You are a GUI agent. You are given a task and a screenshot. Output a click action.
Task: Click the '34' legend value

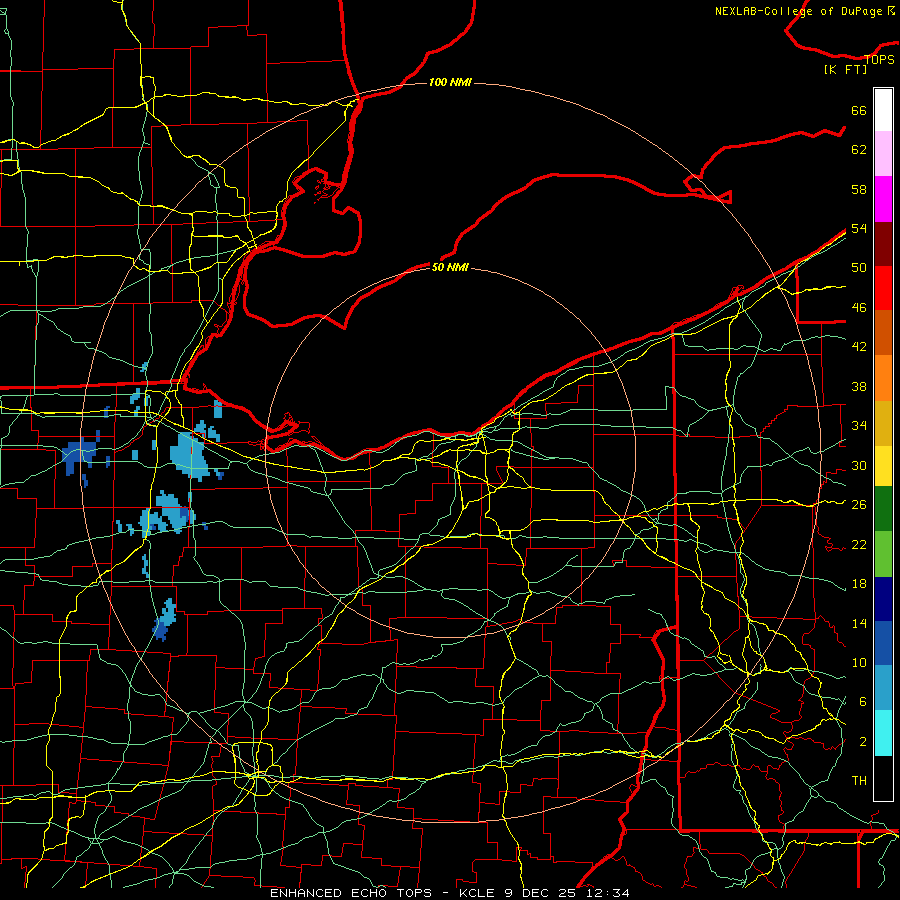[x=859, y=426]
